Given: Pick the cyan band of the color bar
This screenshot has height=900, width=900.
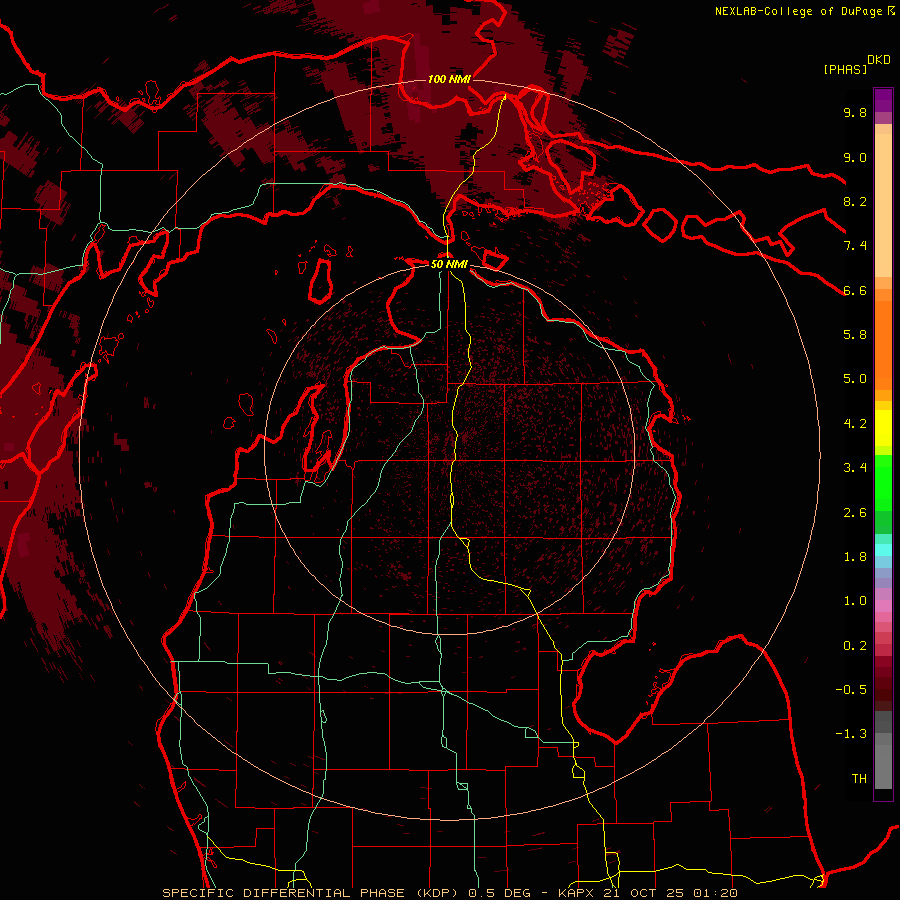Looking at the screenshot, I should pyautogui.click(x=883, y=550).
